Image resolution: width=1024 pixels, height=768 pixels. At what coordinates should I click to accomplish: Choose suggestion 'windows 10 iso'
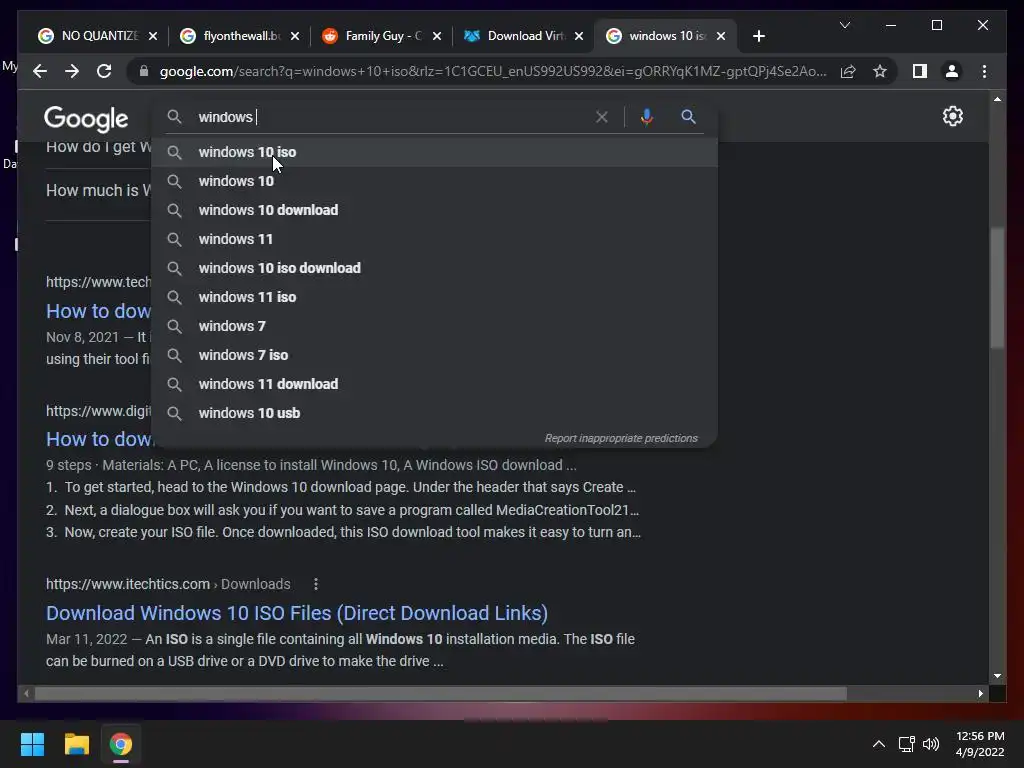pyautogui.click(x=434, y=152)
